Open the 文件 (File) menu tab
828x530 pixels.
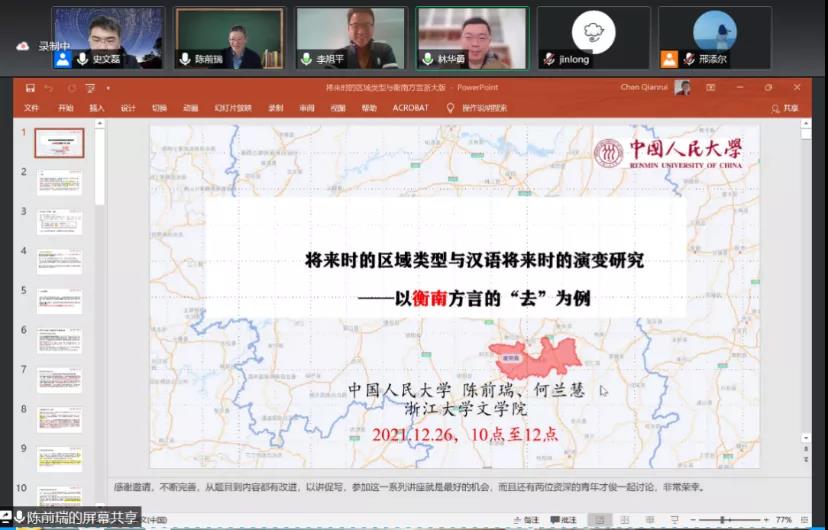coord(32,108)
